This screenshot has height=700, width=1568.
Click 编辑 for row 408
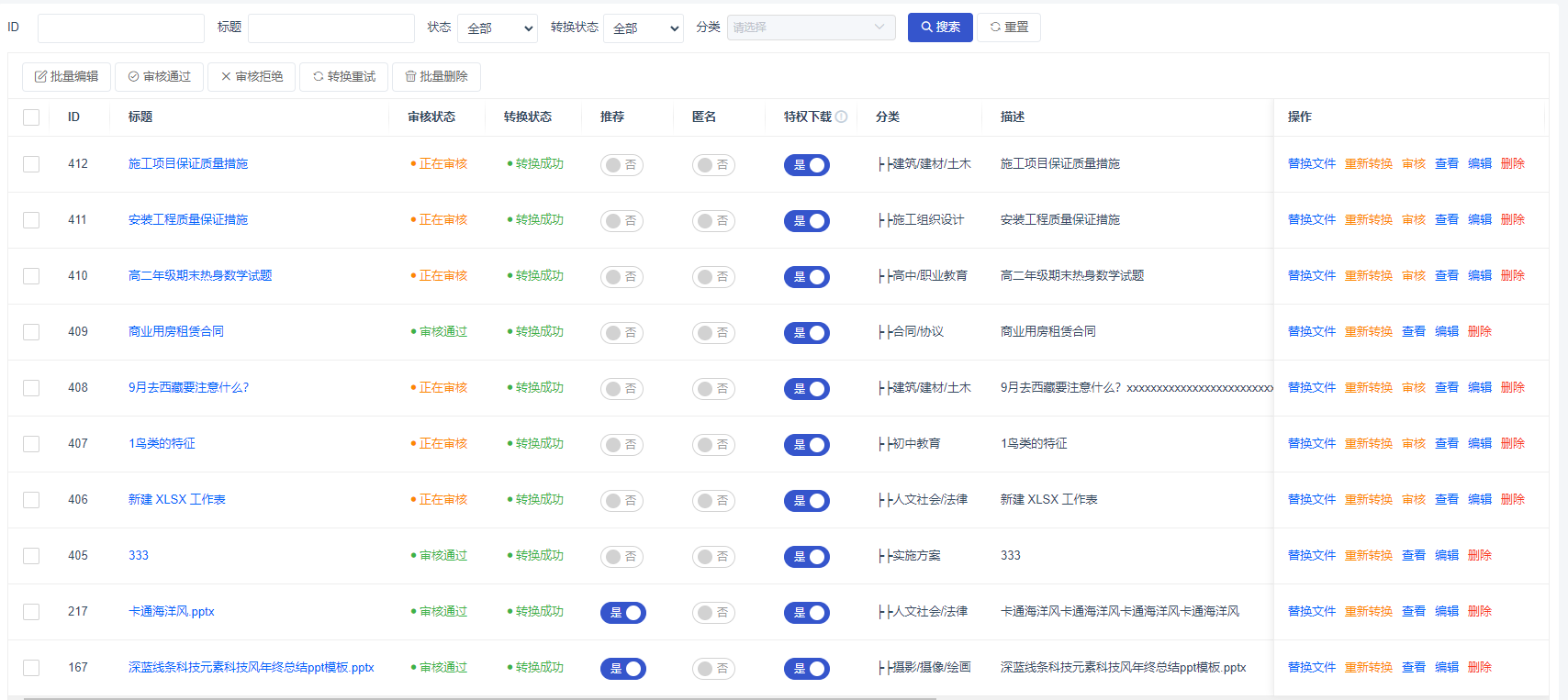pyautogui.click(x=1480, y=387)
